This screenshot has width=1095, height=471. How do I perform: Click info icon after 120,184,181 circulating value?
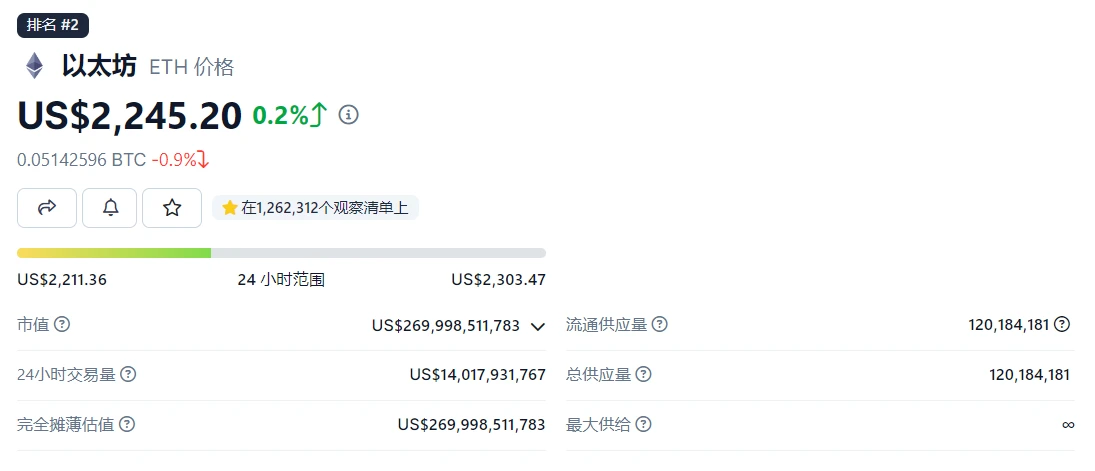pos(1062,325)
